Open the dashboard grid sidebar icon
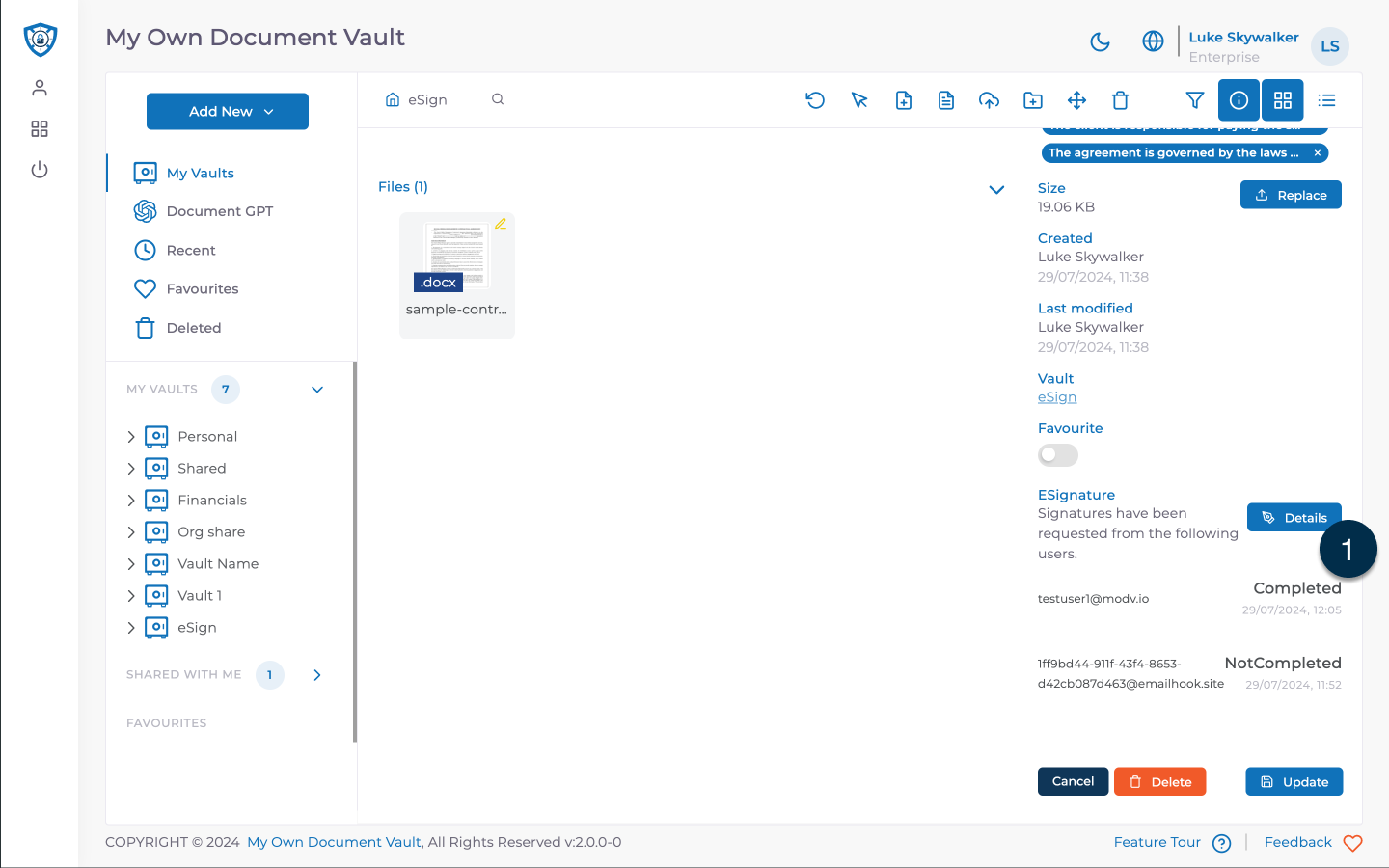This screenshot has height=868, width=1389. tap(40, 129)
